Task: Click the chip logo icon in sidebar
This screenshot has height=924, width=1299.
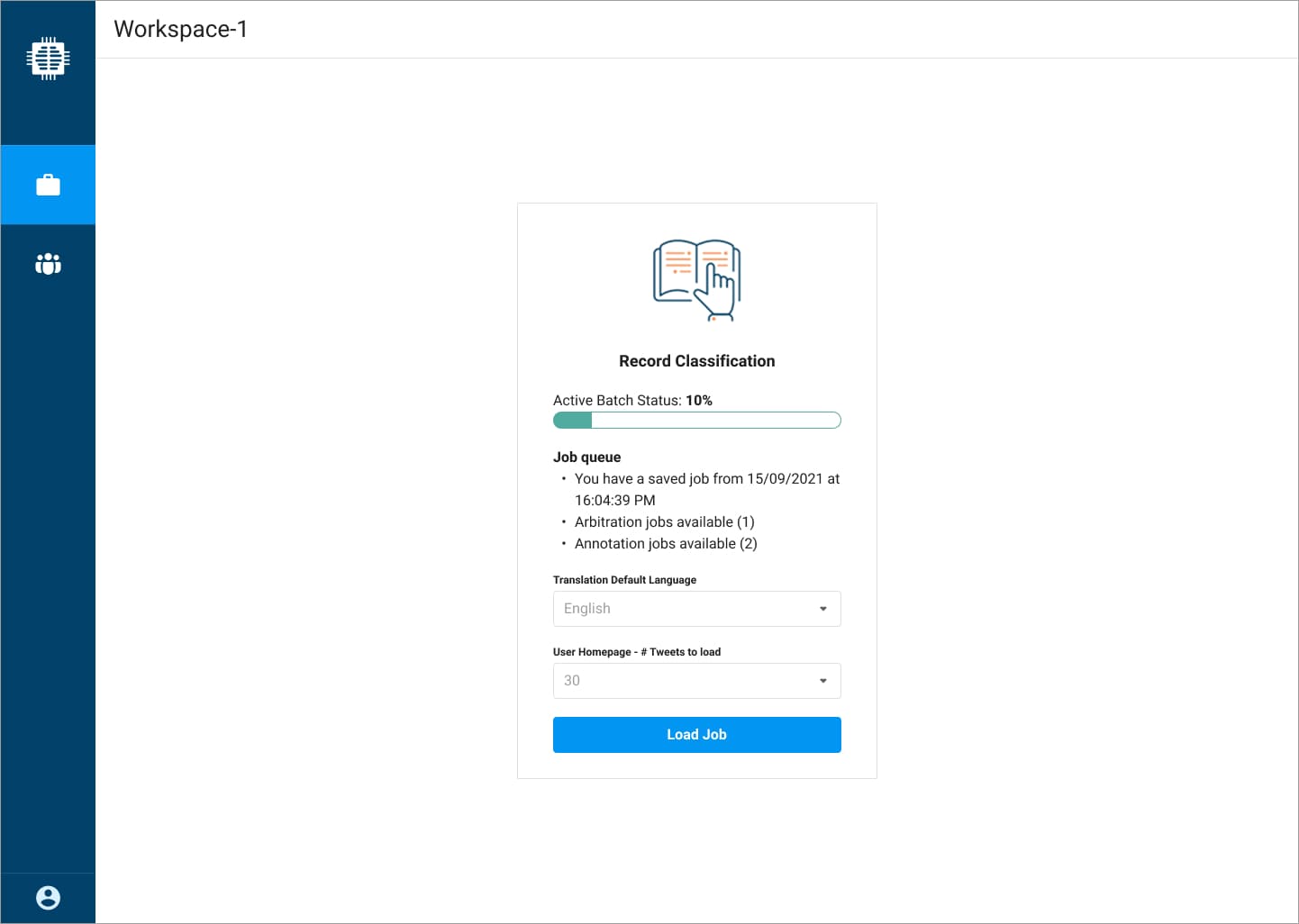Action: coord(48,58)
